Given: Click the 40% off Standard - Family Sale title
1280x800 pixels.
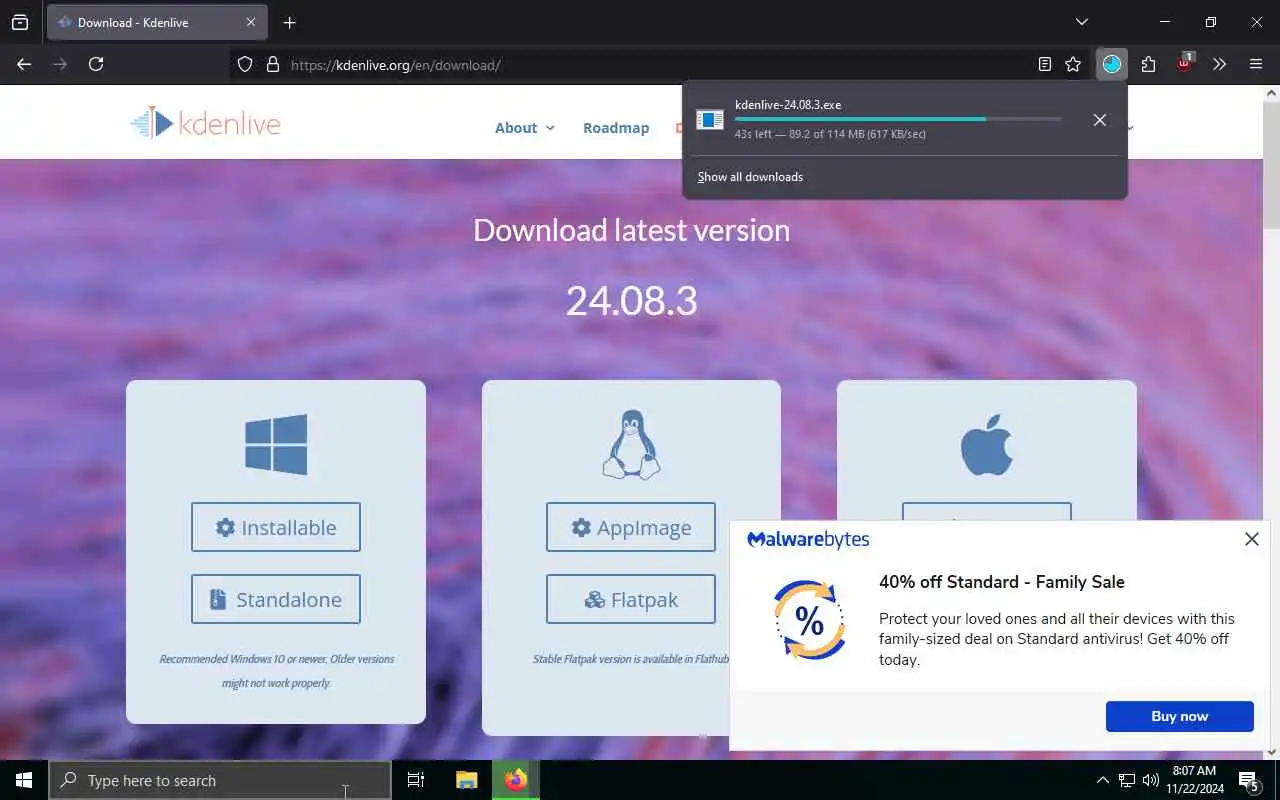Looking at the screenshot, I should tap(1002, 582).
